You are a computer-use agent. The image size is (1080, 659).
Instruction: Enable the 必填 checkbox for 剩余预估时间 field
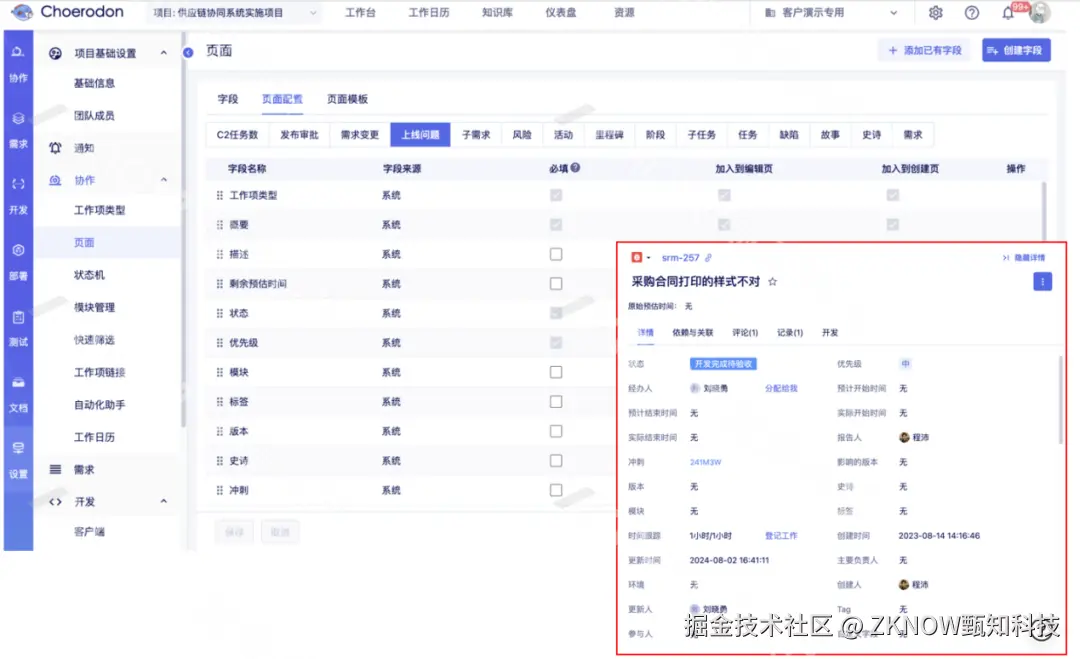pyautogui.click(x=556, y=284)
